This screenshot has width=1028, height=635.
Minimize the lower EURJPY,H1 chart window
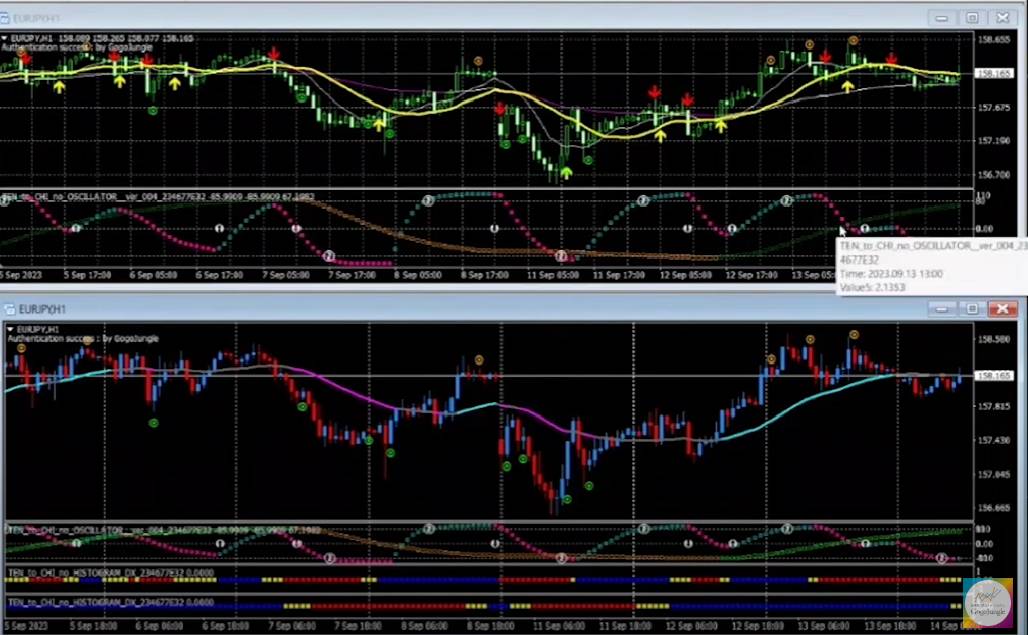[941, 309]
